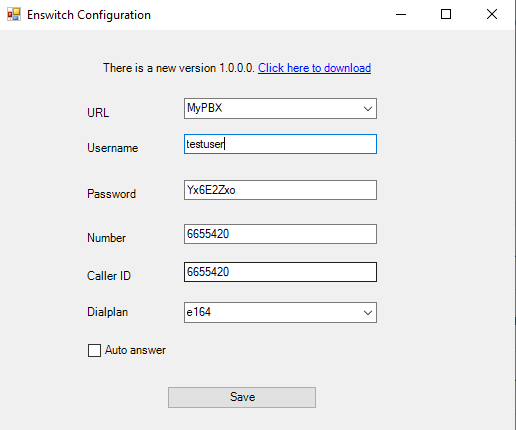Click the URL label

98,113
